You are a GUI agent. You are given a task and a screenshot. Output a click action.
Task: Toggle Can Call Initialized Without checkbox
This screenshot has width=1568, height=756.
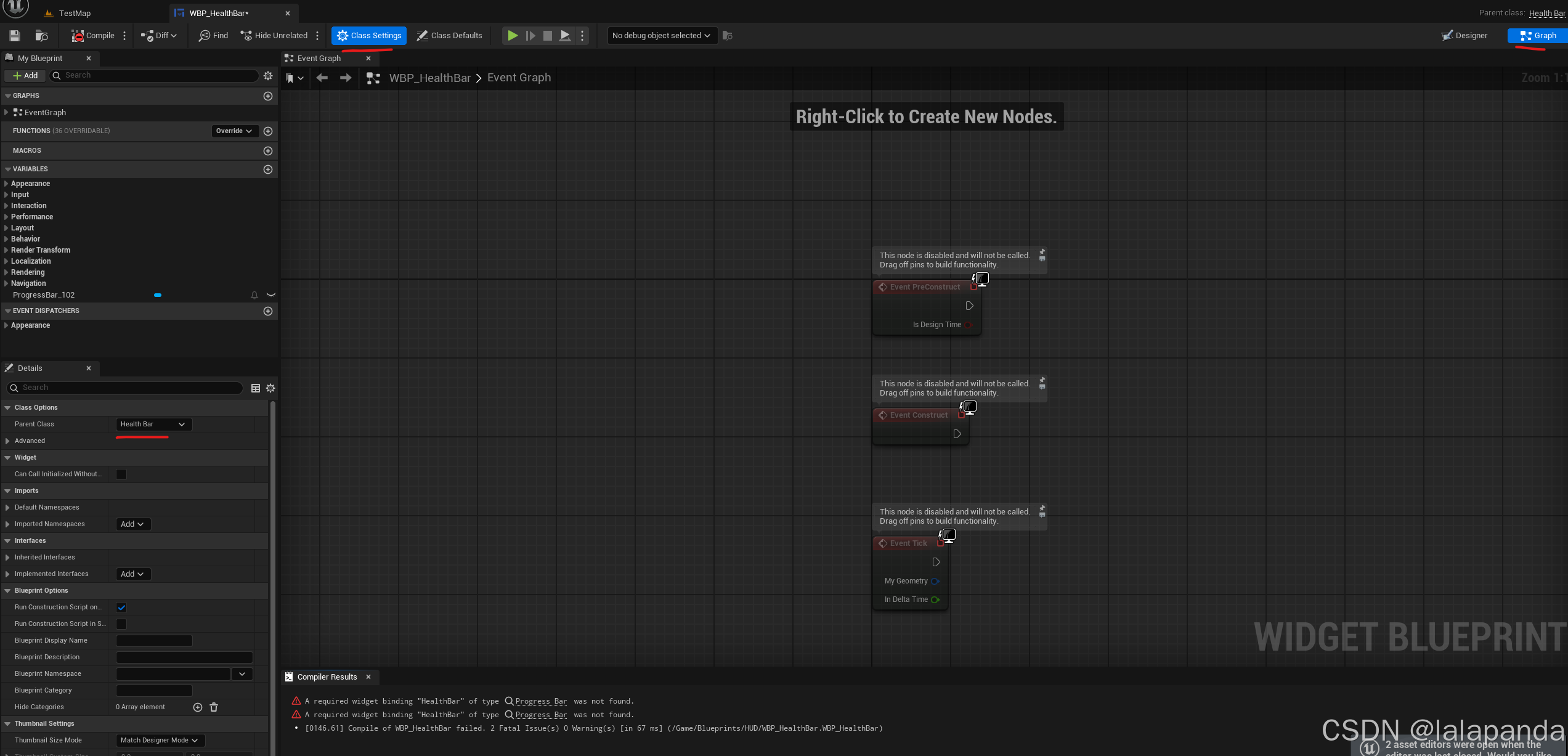coord(121,474)
